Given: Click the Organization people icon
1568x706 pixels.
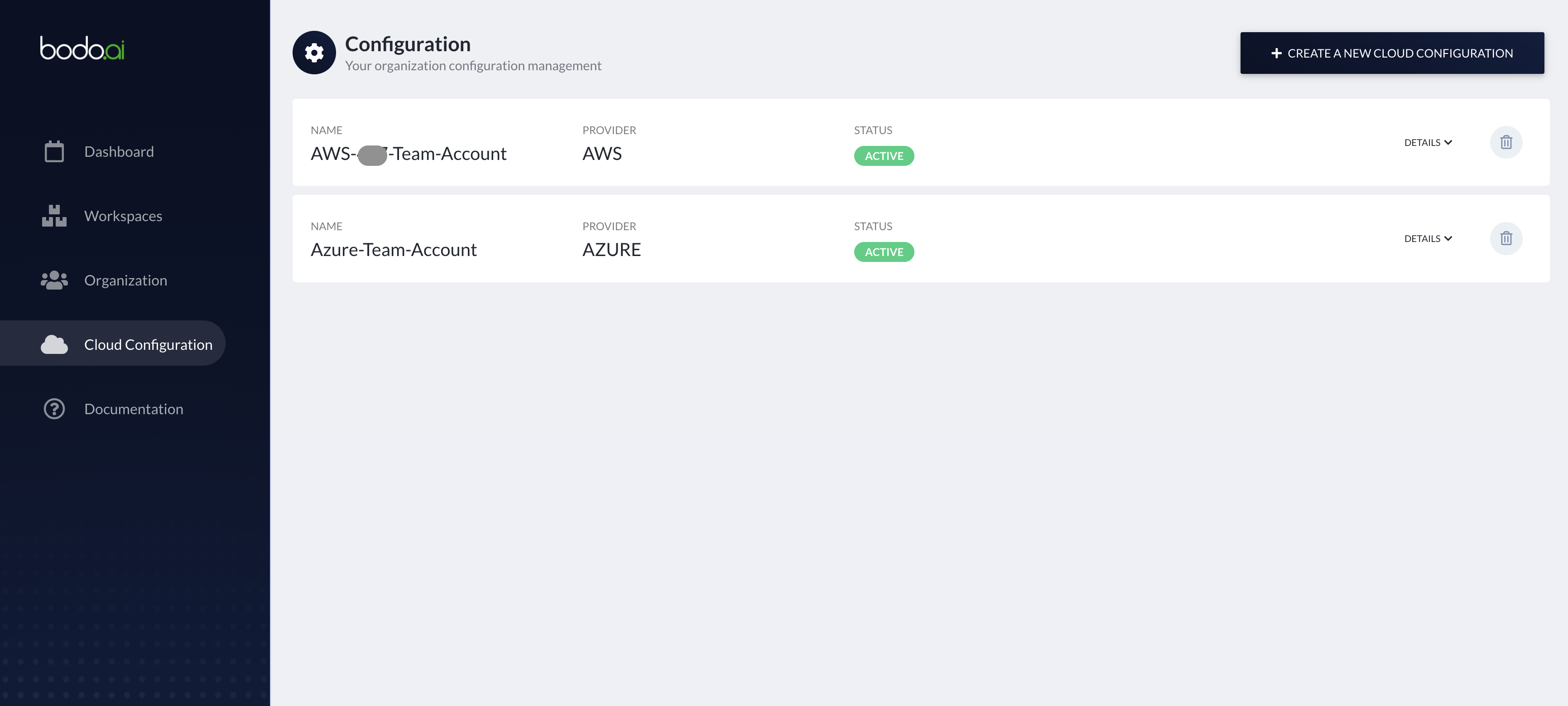Looking at the screenshot, I should click(54, 280).
